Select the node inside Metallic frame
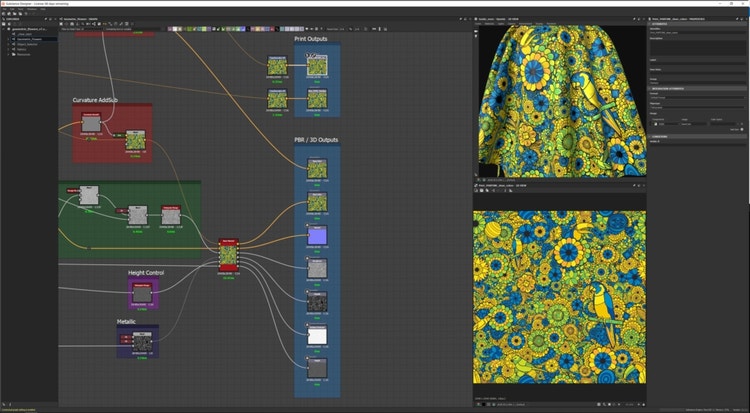750x413 pixels. (143, 341)
